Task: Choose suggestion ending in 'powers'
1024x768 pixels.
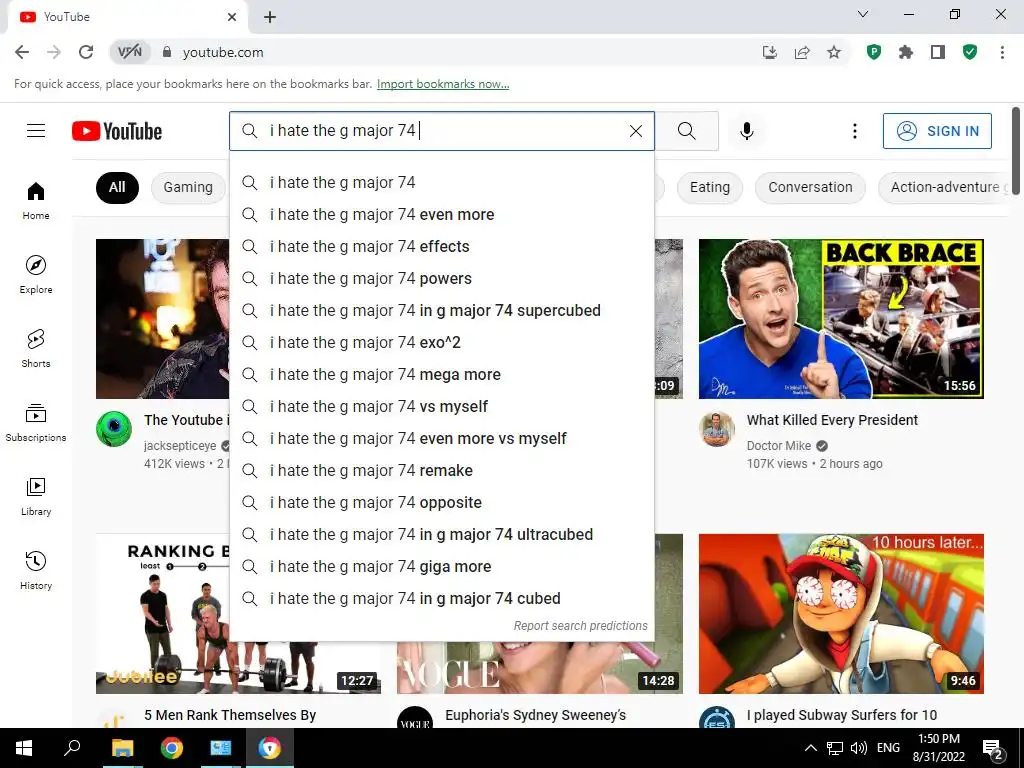Action: coord(442,279)
